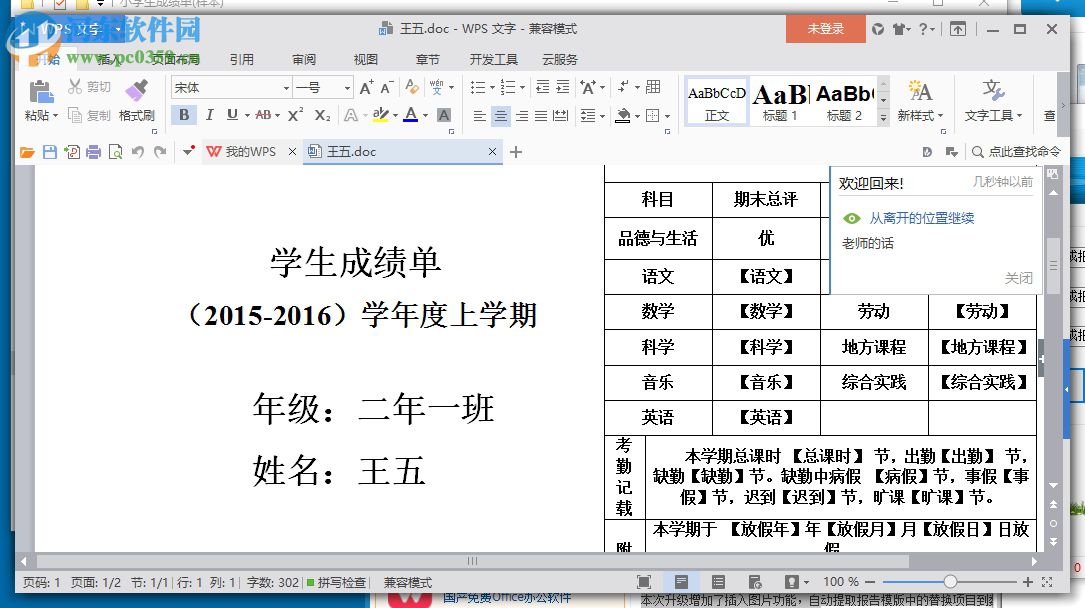
Task: Toggle bold formatting
Action: [x=185, y=115]
